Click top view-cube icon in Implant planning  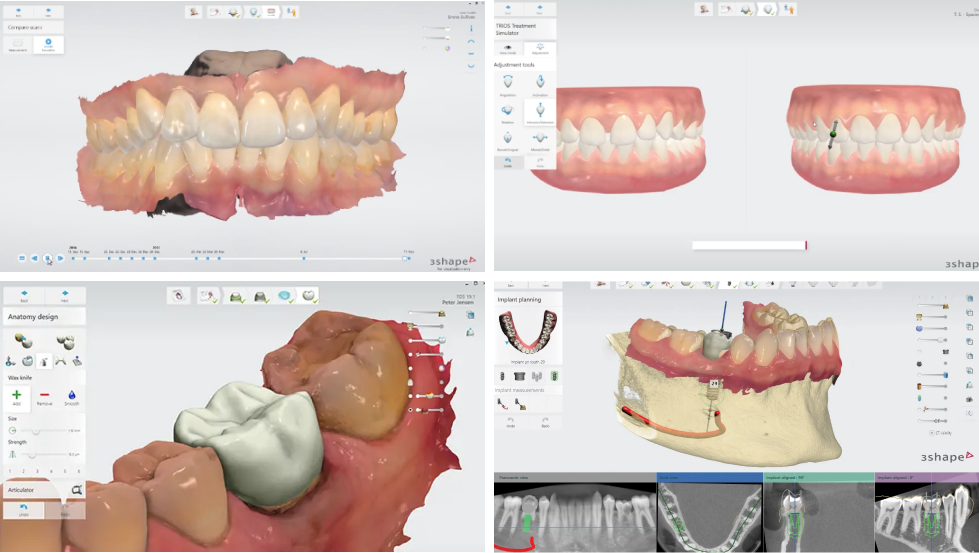click(x=969, y=298)
